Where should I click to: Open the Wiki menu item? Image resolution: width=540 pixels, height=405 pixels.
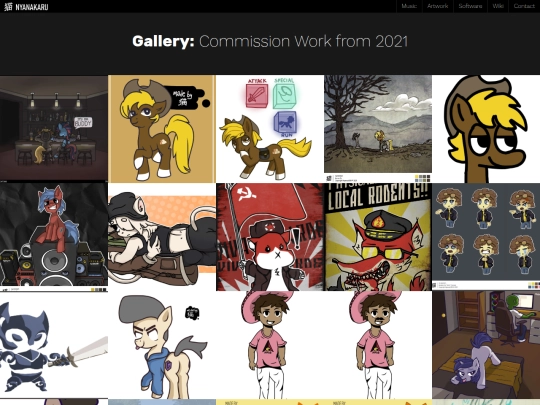point(498,6)
